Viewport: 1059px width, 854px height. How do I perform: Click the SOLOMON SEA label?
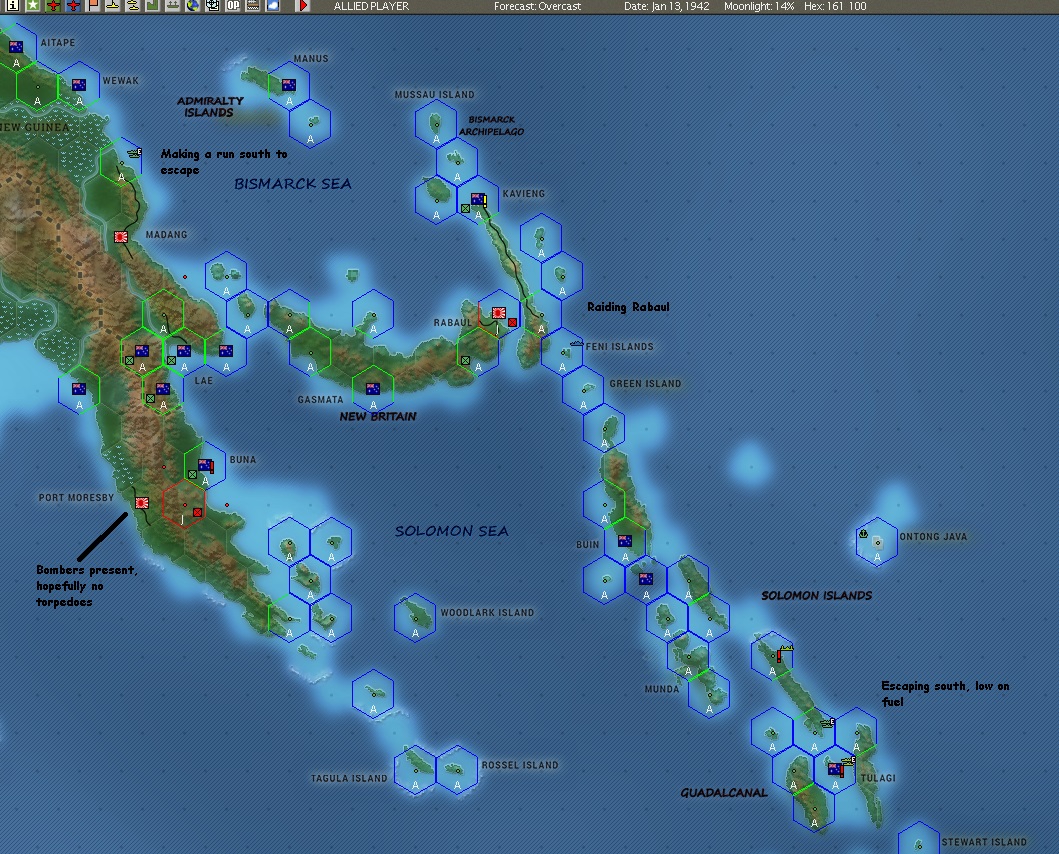pyautogui.click(x=452, y=531)
